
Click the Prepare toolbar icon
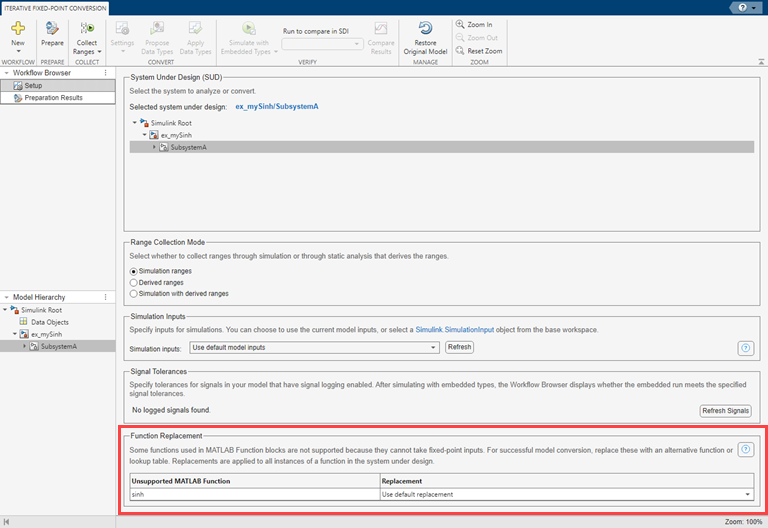click(52, 28)
